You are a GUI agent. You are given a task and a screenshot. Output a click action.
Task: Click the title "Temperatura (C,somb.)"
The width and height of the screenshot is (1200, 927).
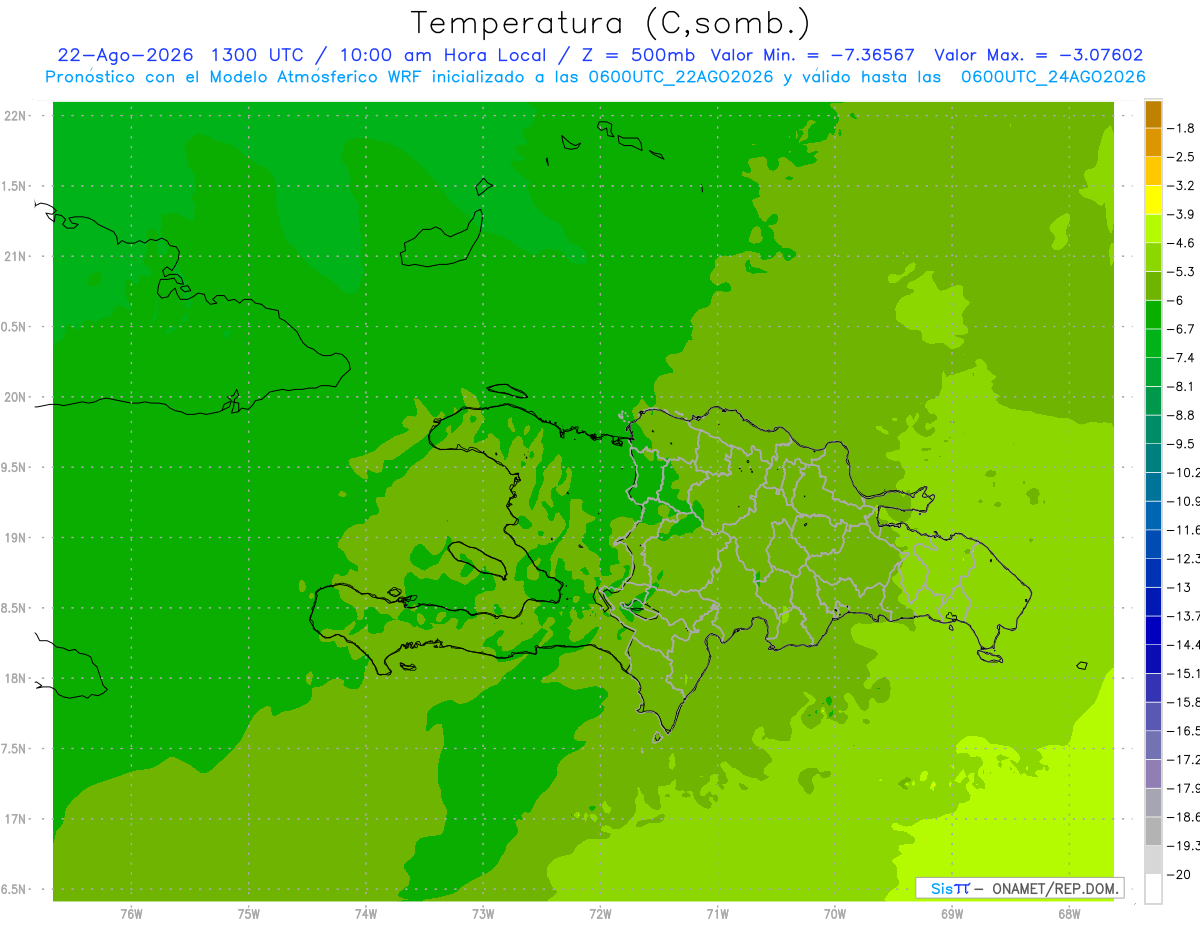click(610, 24)
